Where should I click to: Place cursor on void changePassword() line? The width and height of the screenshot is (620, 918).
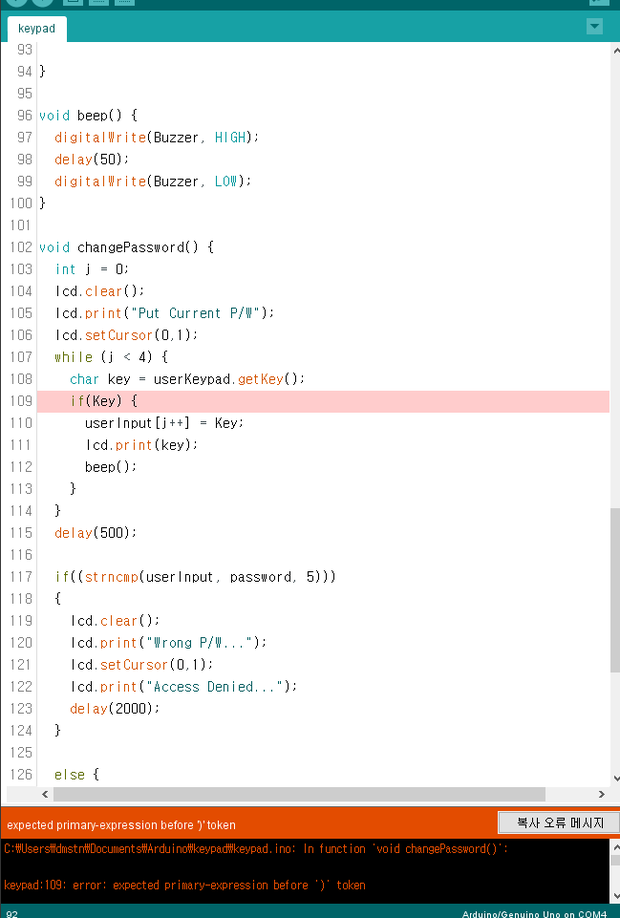pos(126,247)
